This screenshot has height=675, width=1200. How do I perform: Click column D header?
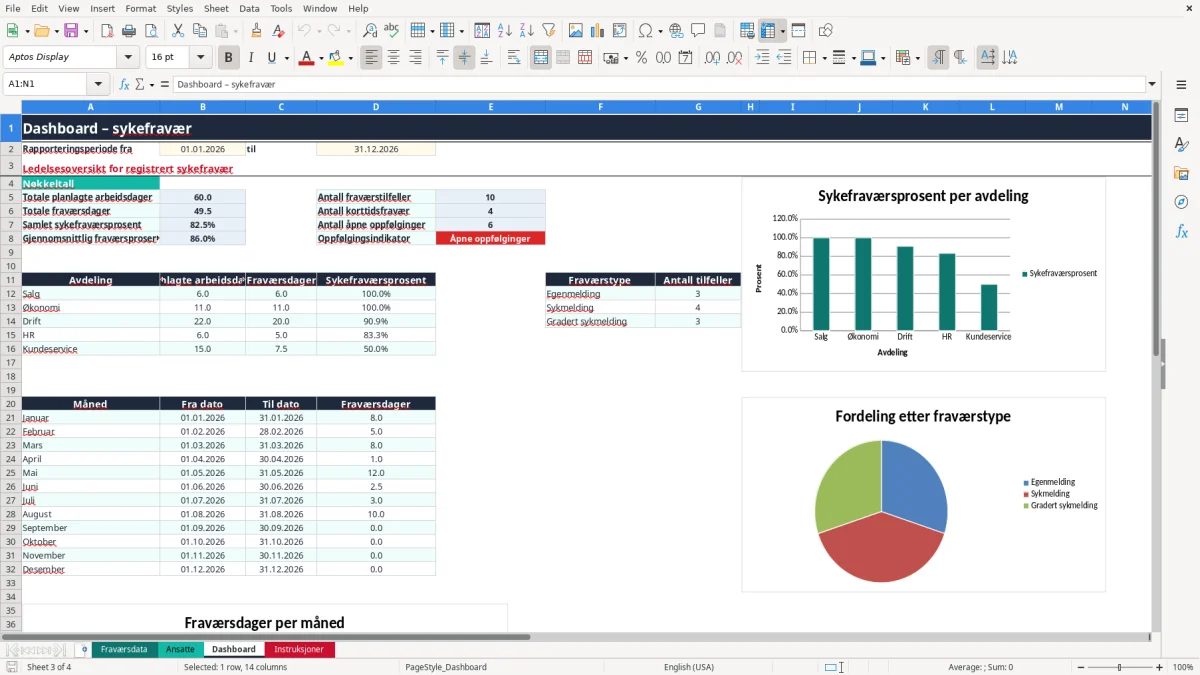coord(376,106)
